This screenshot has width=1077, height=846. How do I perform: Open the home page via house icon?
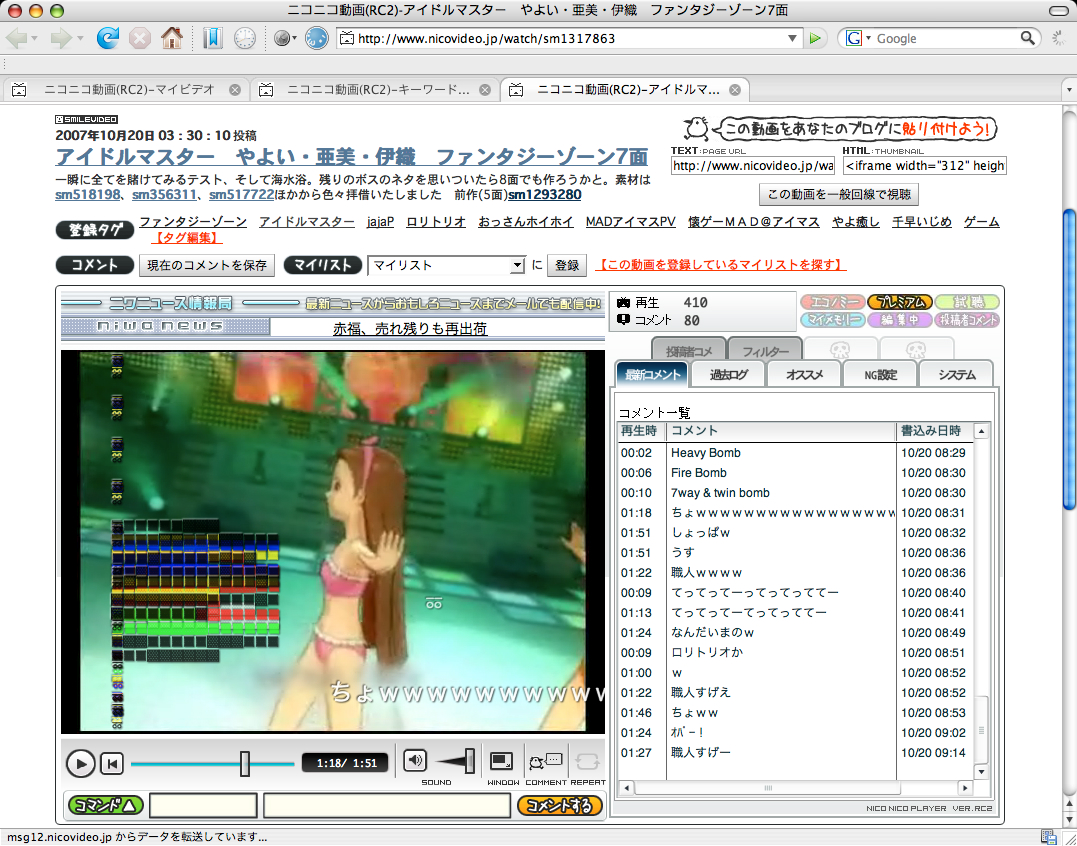pyautogui.click(x=172, y=38)
